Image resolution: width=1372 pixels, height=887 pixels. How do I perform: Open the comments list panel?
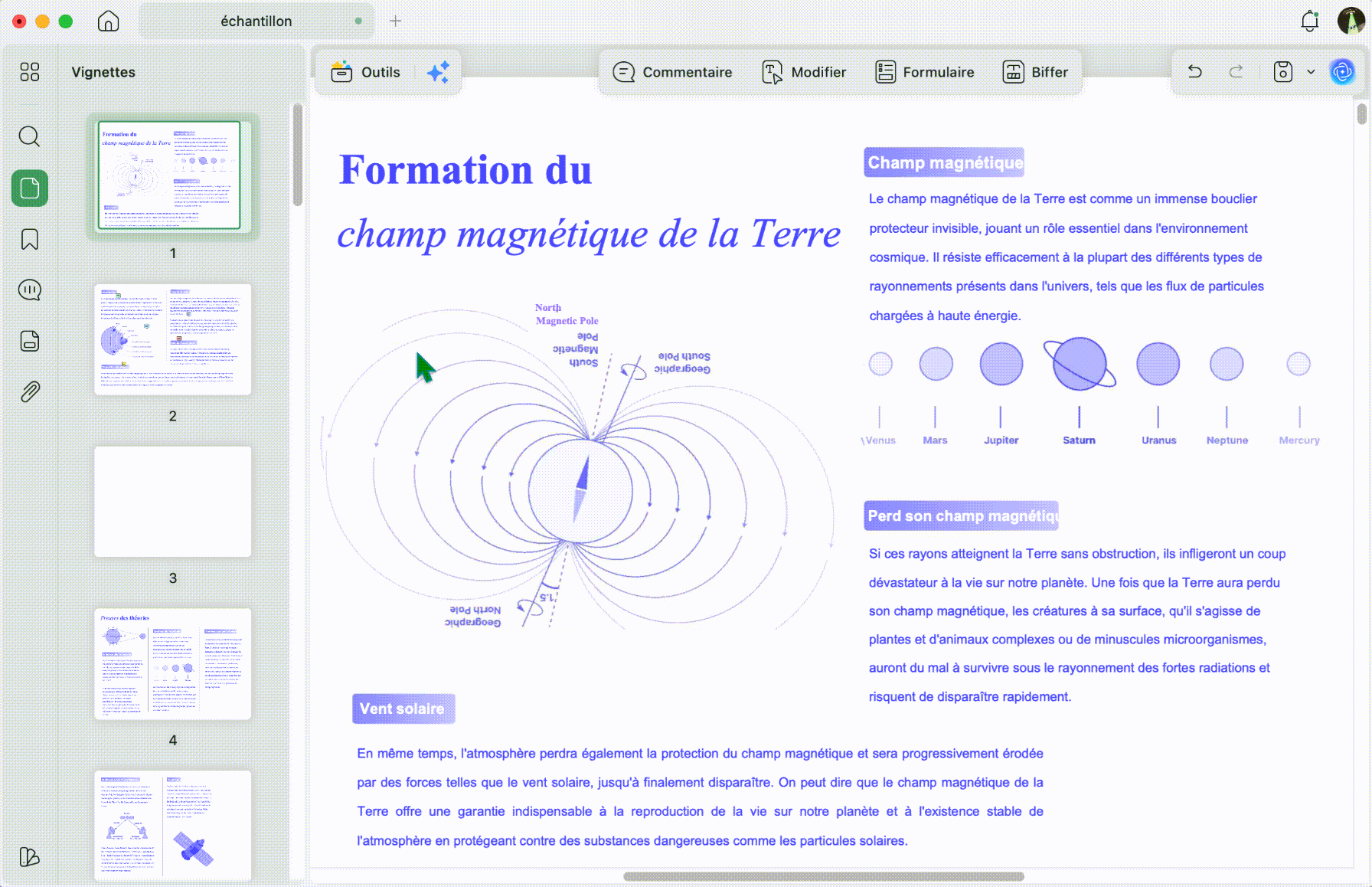click(30, 290)
